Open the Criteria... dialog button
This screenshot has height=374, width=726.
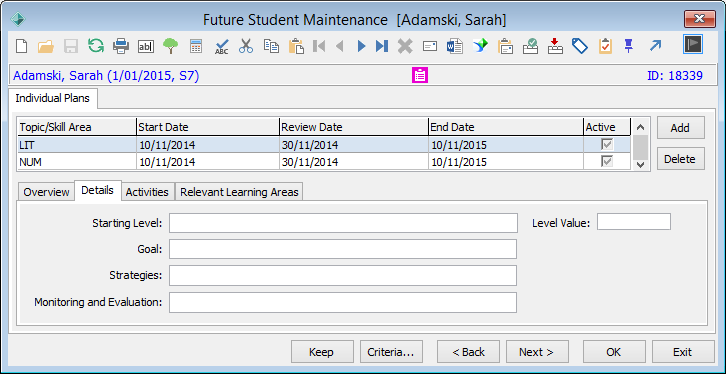point(391,352)
